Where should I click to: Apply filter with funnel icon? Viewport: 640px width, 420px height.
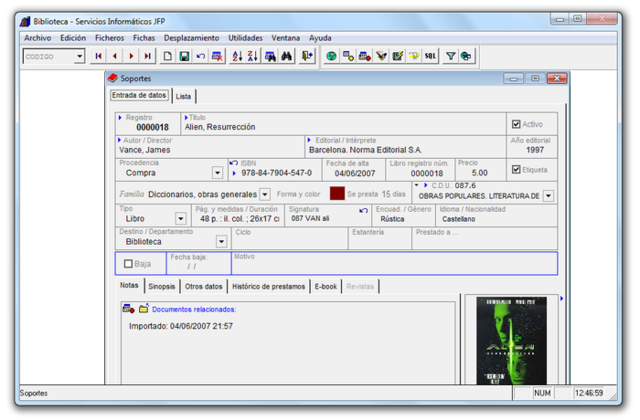[450, 56]
